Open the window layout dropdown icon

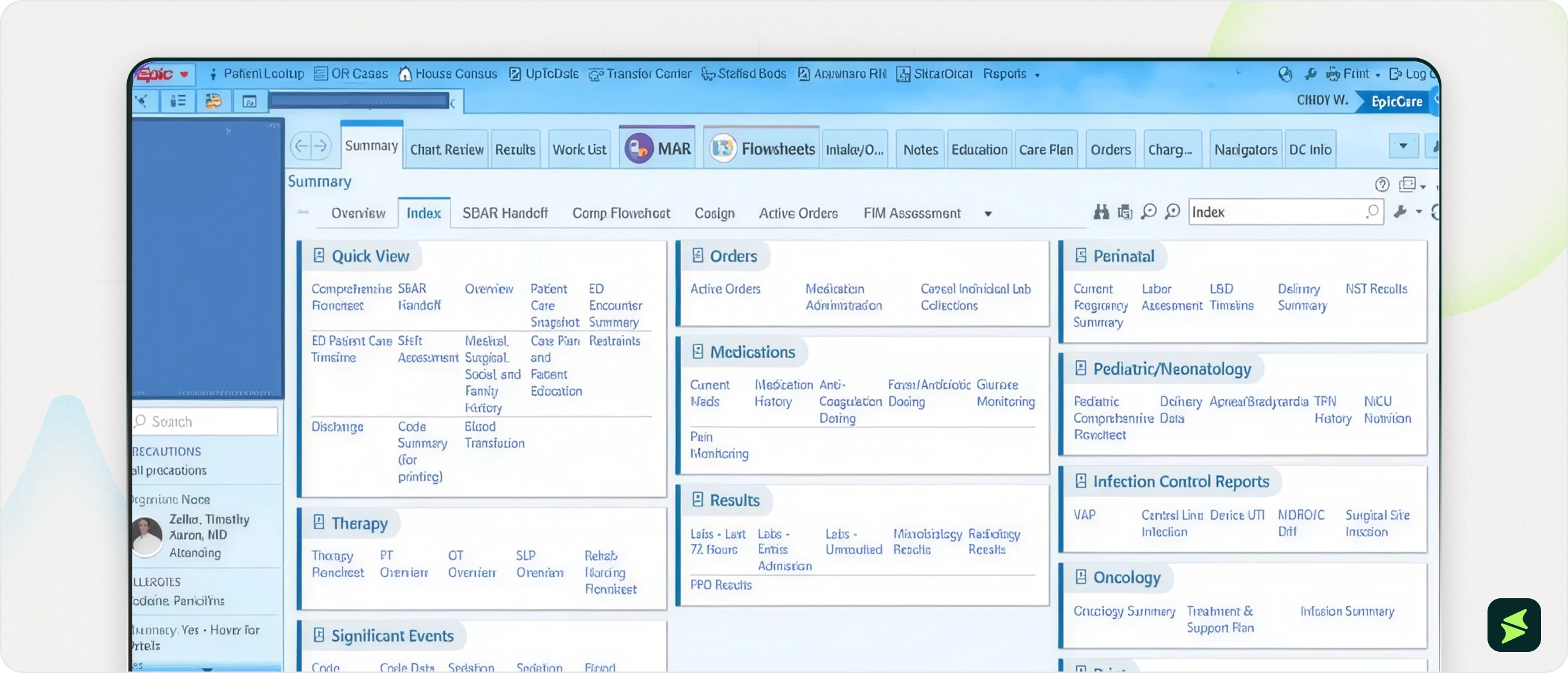point(1412,185)
